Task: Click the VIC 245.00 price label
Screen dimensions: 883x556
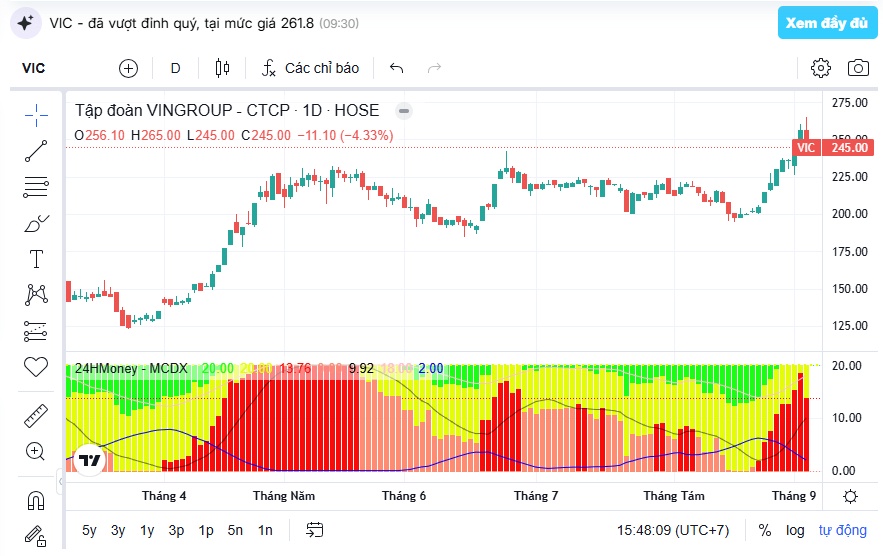Action: pyautogui.click(x=834, y=148)
